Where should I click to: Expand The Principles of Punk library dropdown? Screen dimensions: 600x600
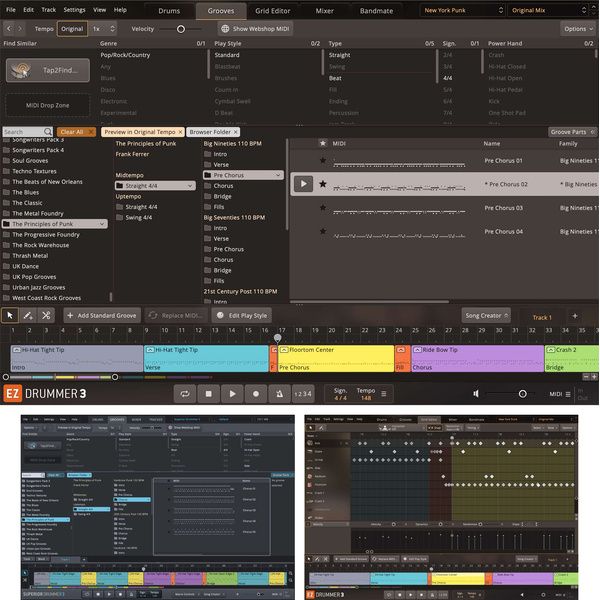pyautogui.click(x=102, y=224)
